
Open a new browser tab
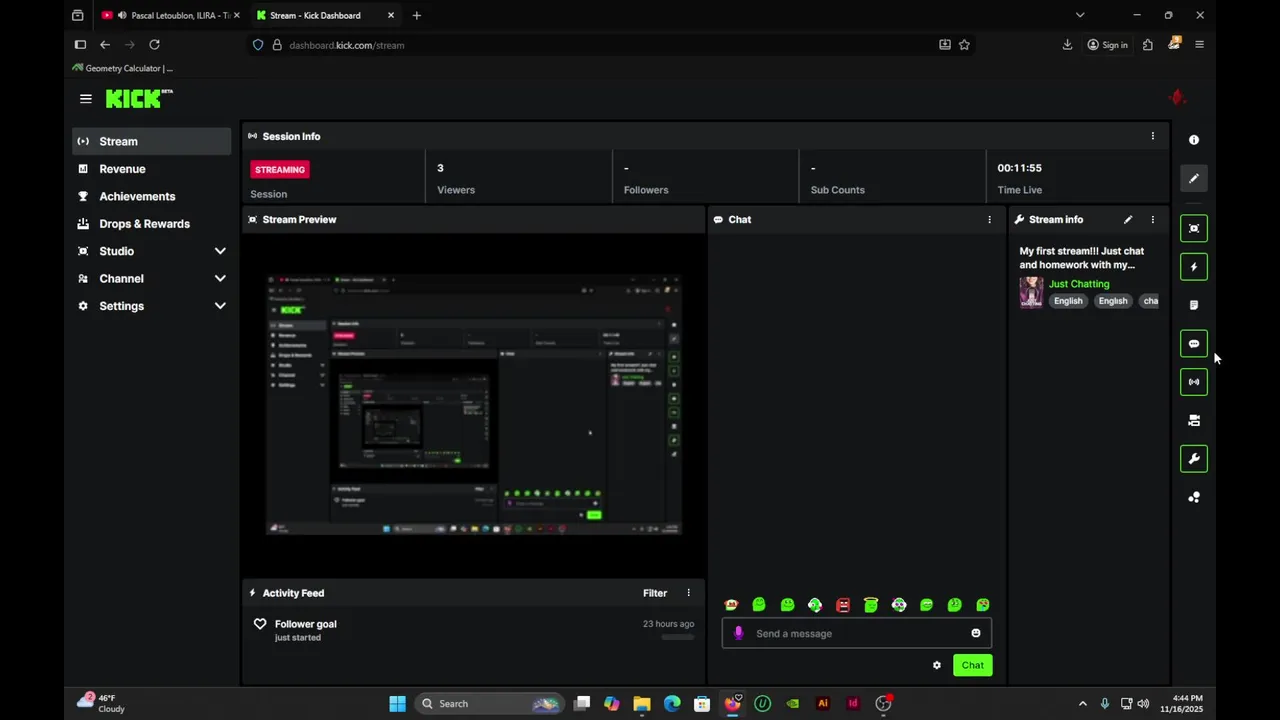[417, 15]
